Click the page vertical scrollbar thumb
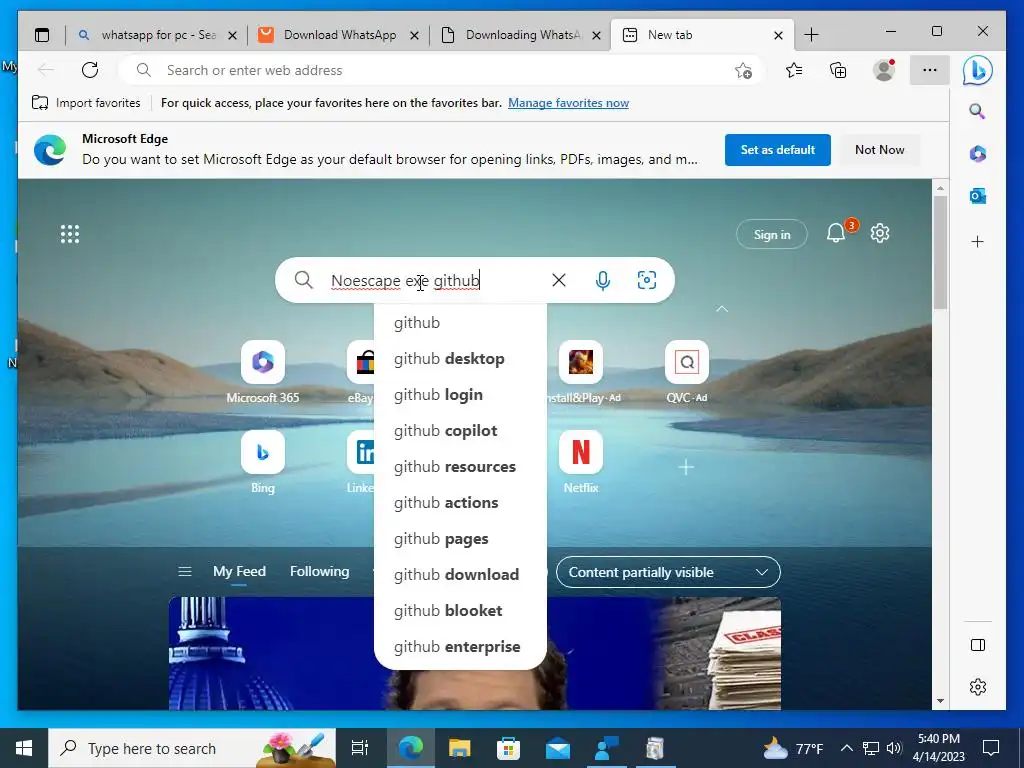This screenshot has width=1024, height=768. tap(940, 252)
